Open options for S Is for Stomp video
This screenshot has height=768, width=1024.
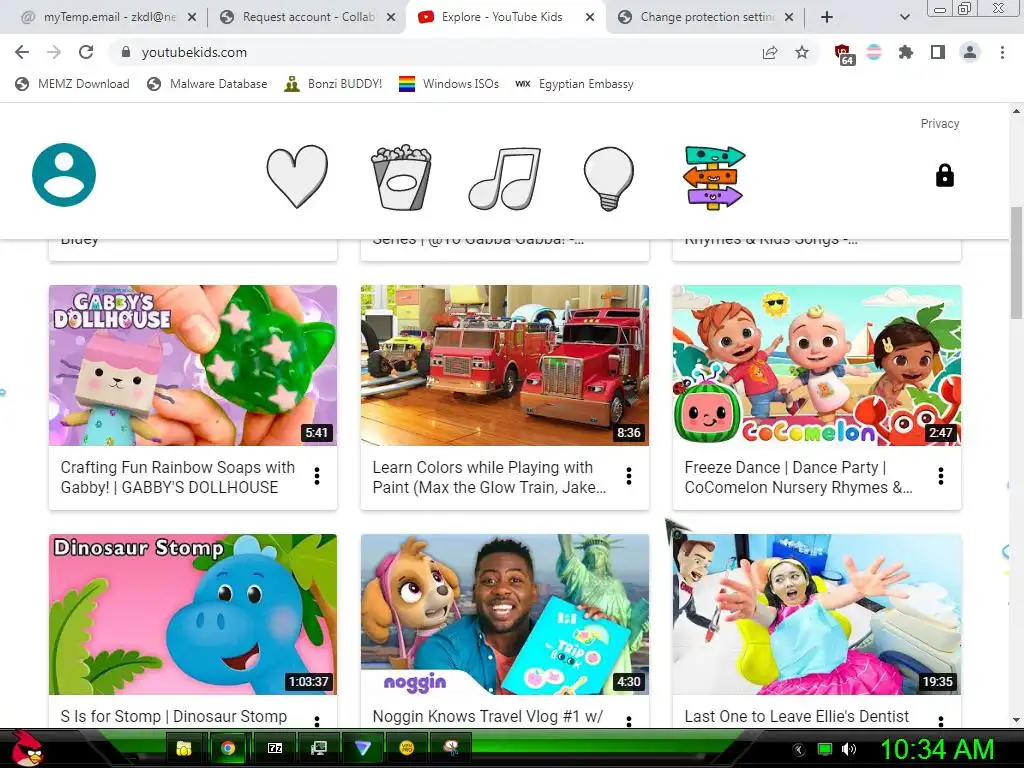click(x=317, y=721)
